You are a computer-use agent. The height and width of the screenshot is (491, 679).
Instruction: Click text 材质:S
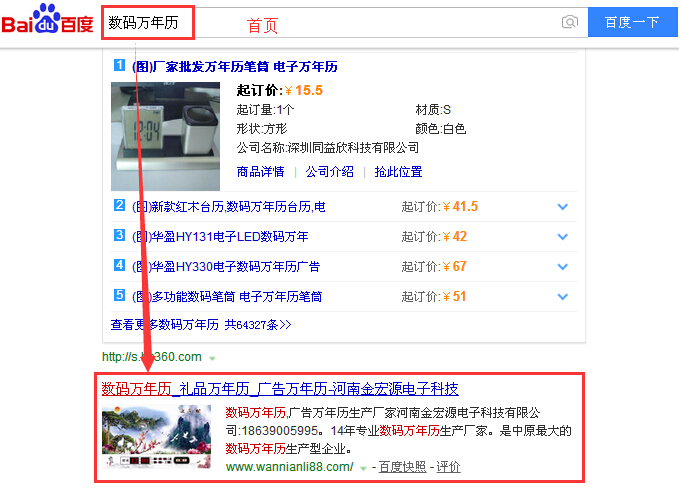[433, 110]
